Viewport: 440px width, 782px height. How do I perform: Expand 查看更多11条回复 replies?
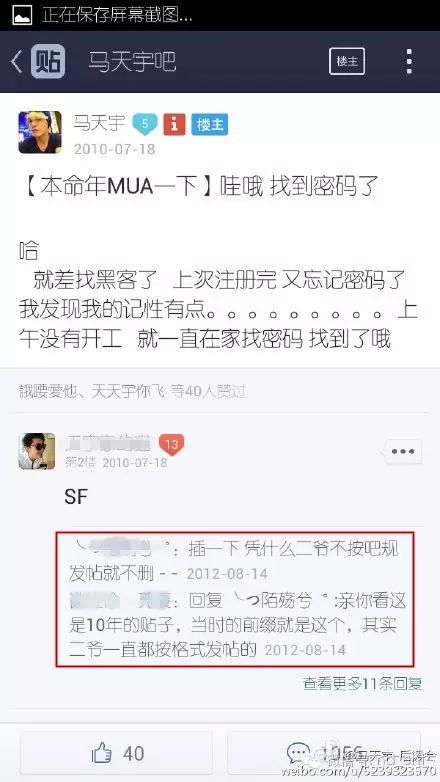coord(363,683)
